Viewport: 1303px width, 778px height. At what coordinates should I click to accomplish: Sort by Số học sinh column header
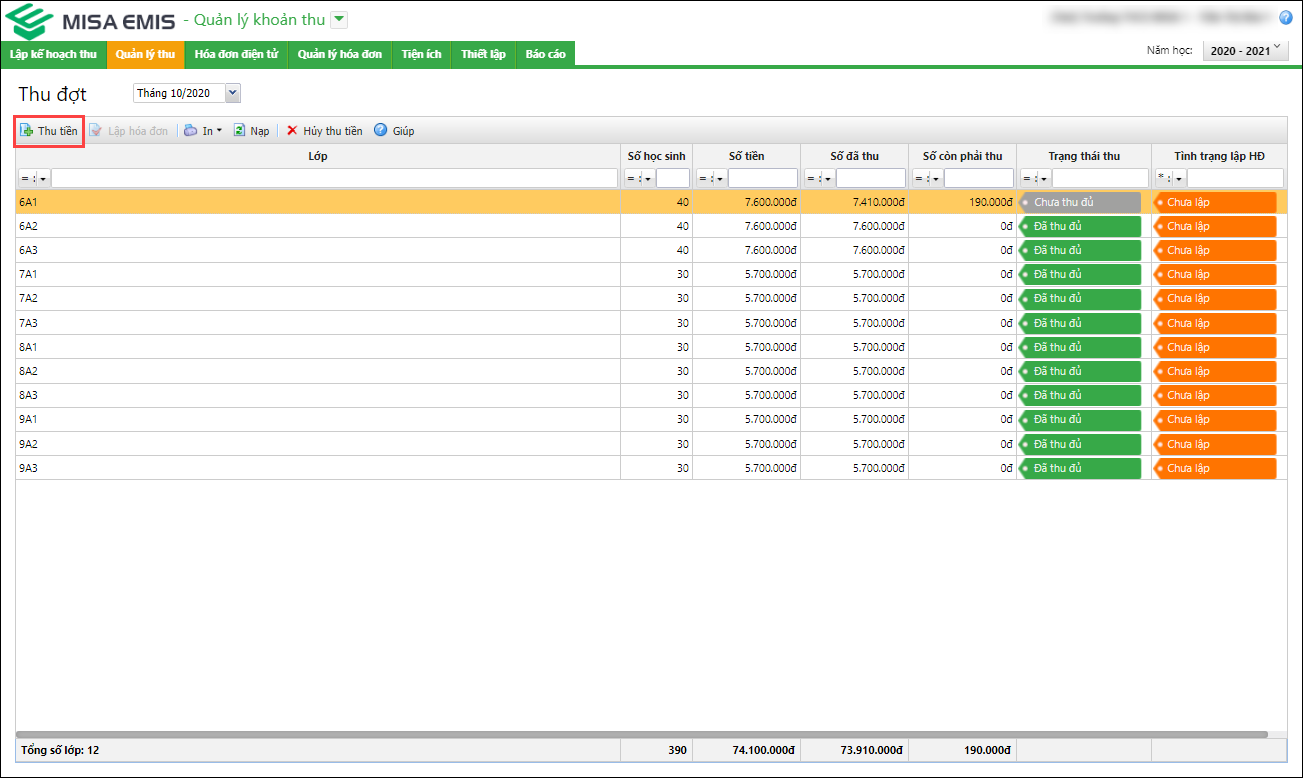pyautogui.click(x=656, y=156)
